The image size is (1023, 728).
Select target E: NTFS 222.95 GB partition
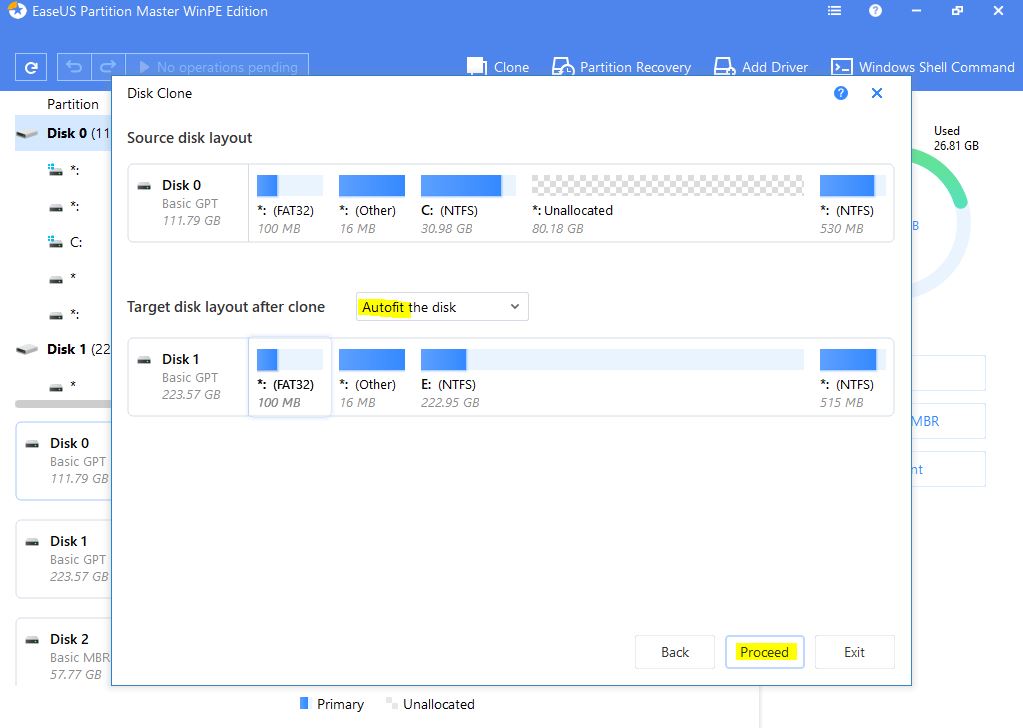[x=612, y=376]
